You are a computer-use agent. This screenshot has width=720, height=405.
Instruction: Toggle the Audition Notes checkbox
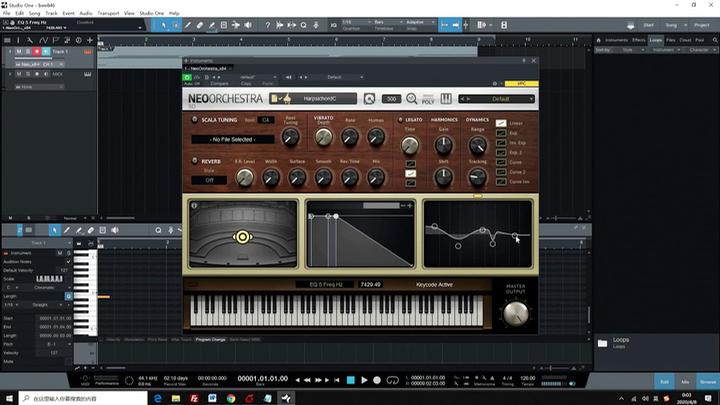(68, 262)
